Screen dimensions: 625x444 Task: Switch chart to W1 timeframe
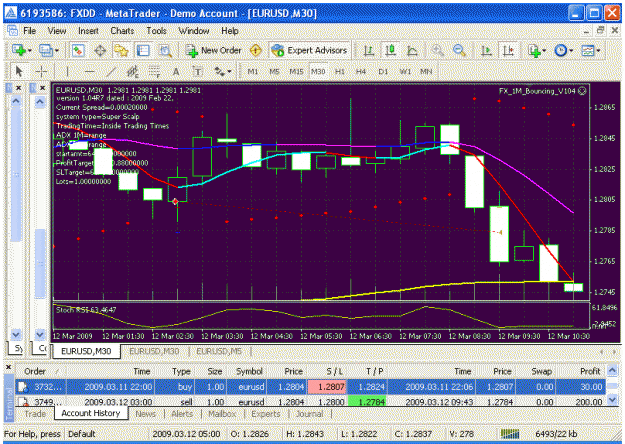pos(405,71)
